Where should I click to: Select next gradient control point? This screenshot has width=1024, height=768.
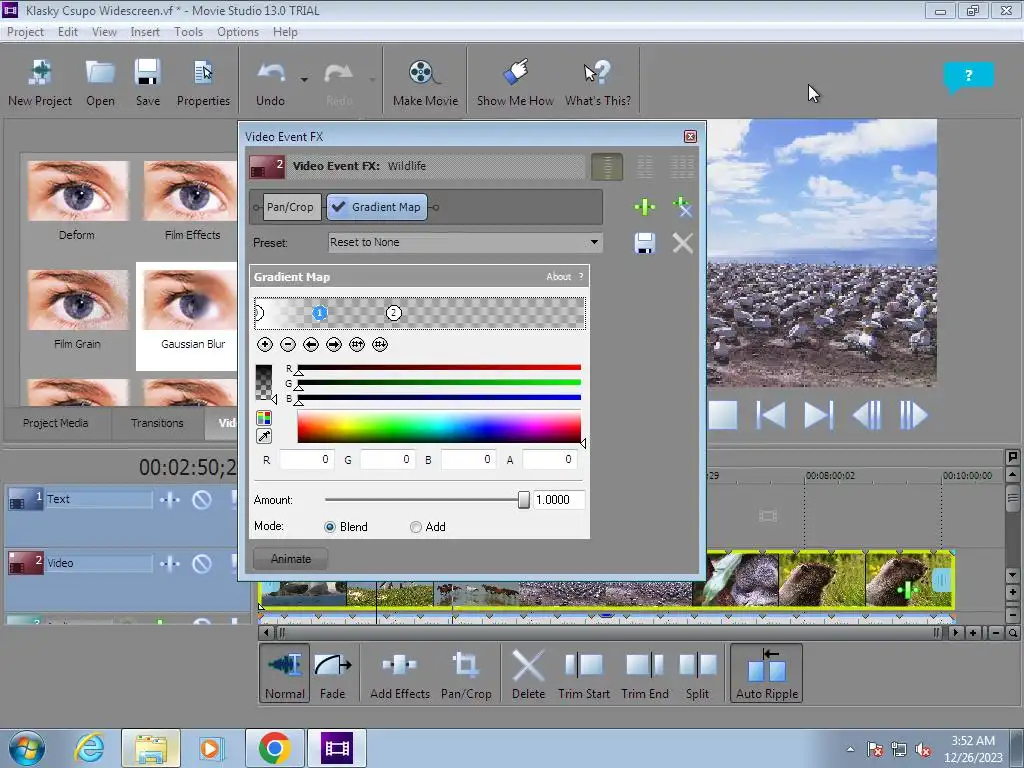(x=334, y=344)
